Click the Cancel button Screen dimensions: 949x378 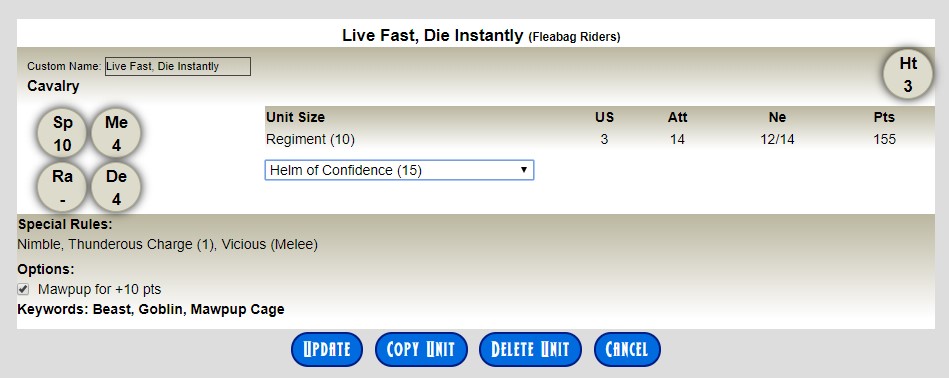(627, 350)
